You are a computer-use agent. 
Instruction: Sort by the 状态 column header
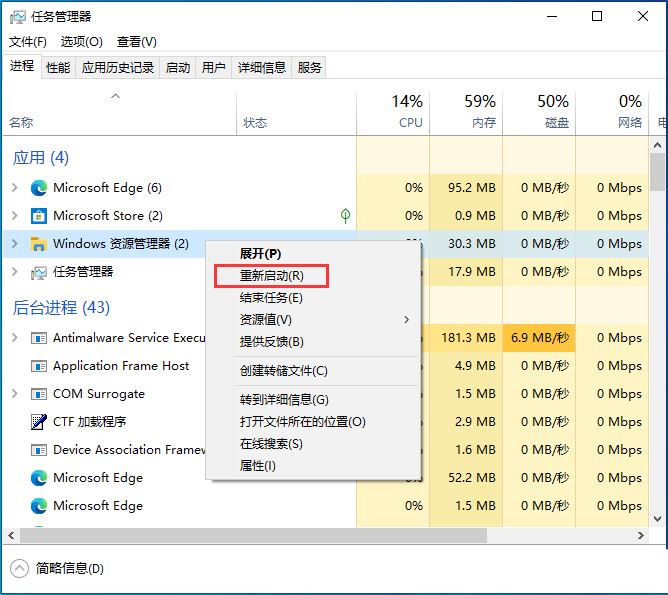[x=296, y=113]
